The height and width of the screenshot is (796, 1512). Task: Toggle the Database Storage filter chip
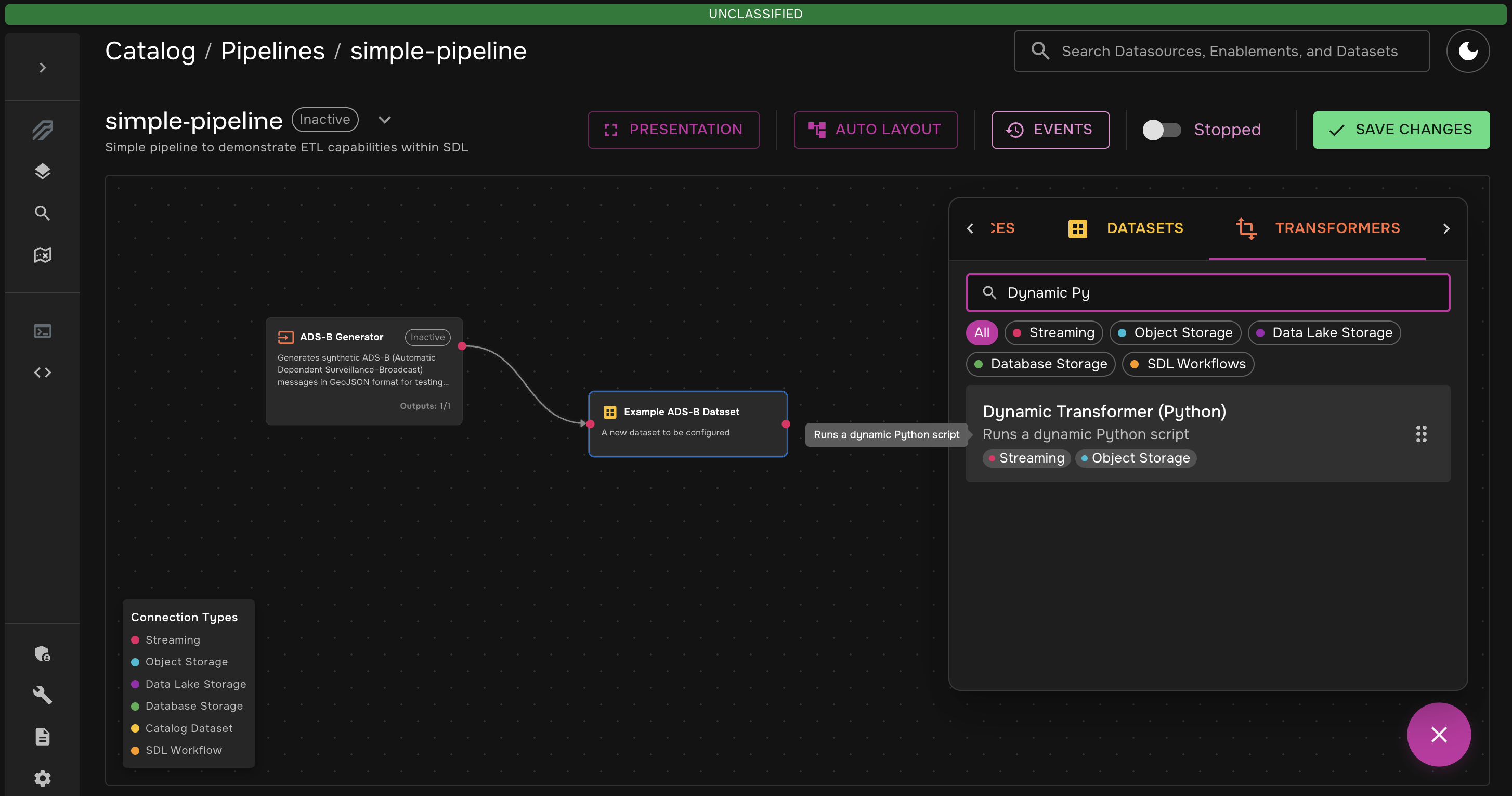[1041, 364]
